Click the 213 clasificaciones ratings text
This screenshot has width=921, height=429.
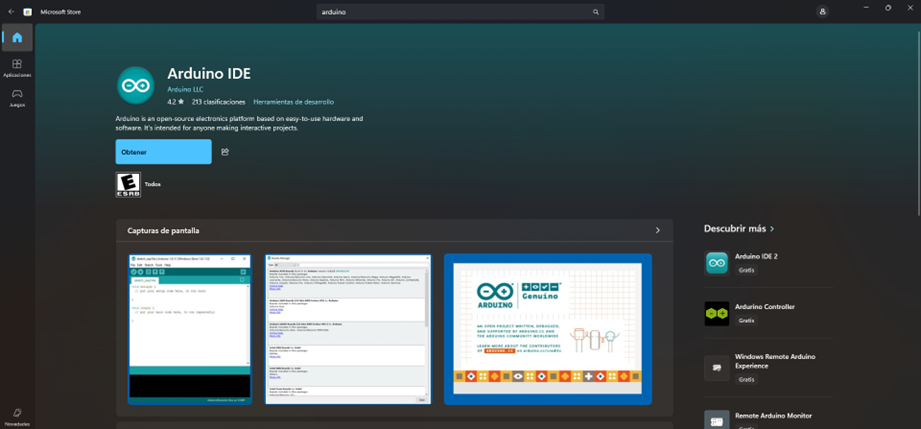tap(218, 102)
